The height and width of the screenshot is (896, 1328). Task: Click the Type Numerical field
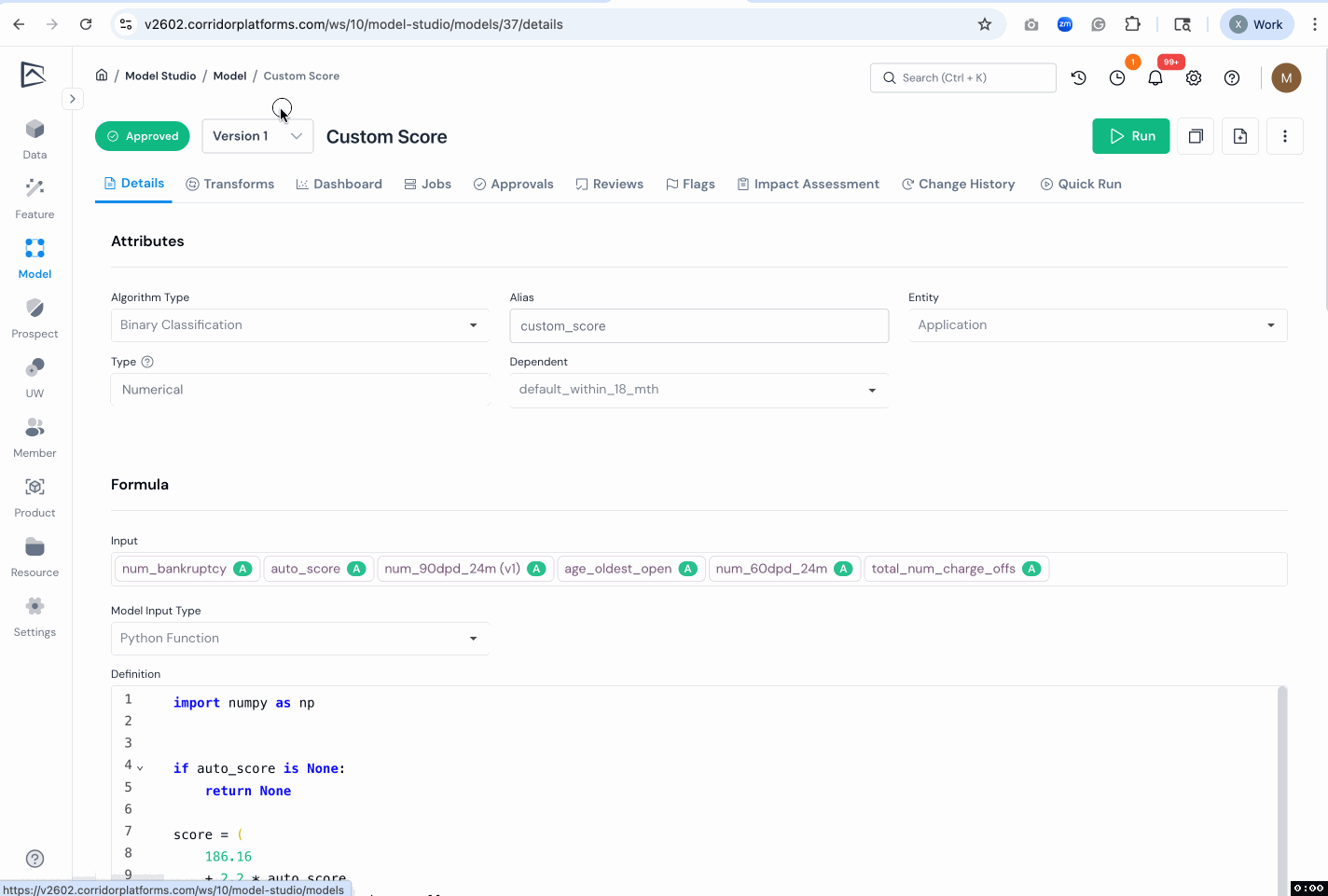pyautogui.click(x=300, y=390)
